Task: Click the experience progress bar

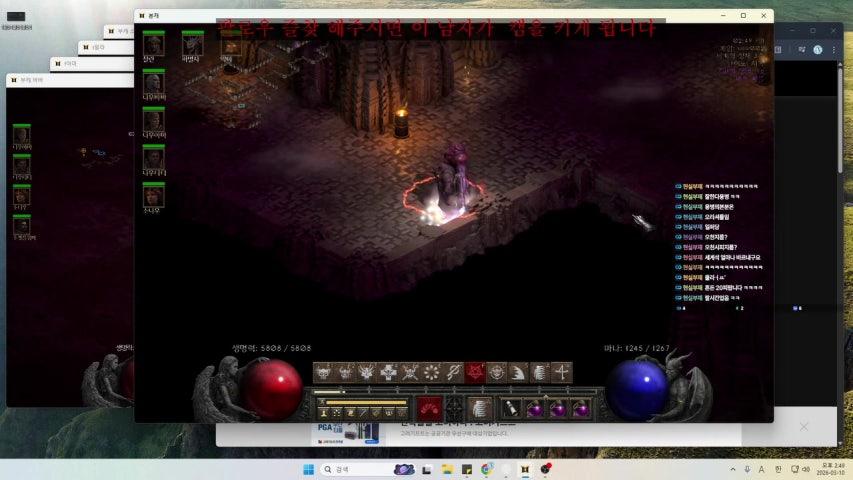Action: tap(456, 391)
